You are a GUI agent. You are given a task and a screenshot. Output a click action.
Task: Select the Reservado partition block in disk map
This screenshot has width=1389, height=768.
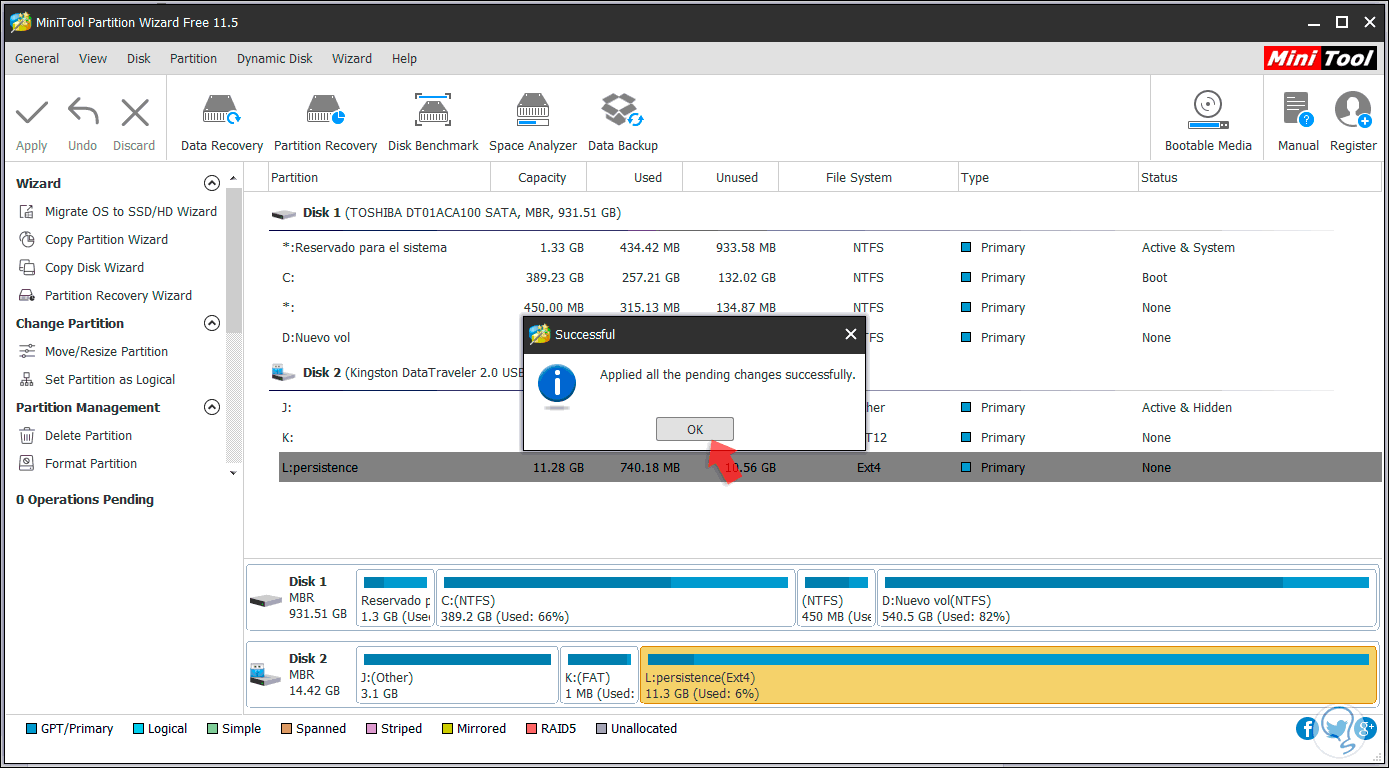[x=395, y=598]
